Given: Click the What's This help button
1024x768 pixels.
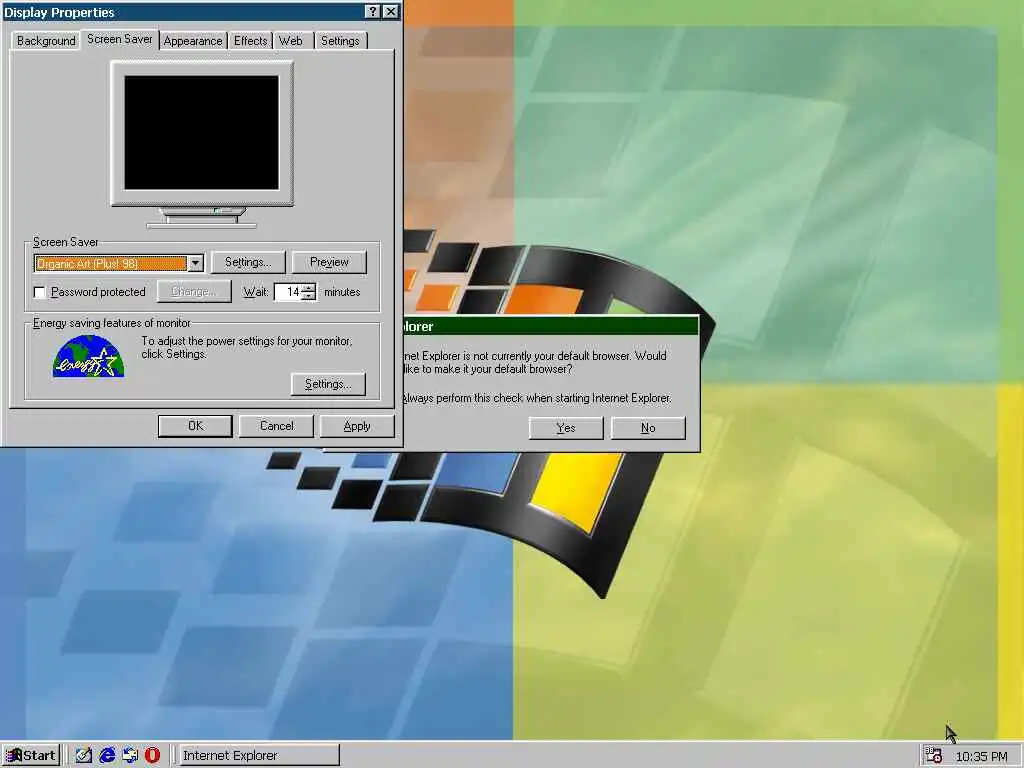Looking at the screenshot, I should click(372, 12).
